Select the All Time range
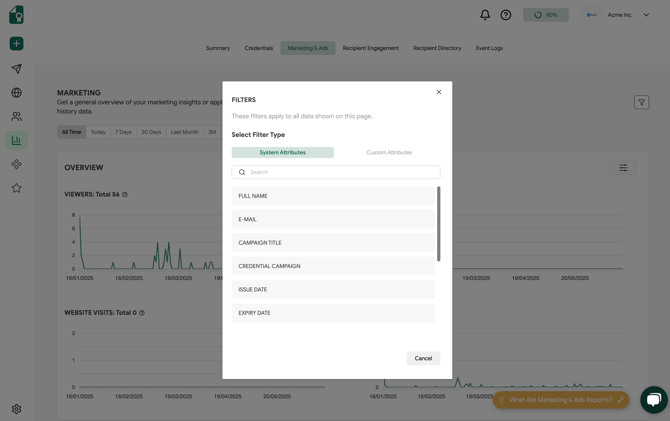 tap(71, 132)
